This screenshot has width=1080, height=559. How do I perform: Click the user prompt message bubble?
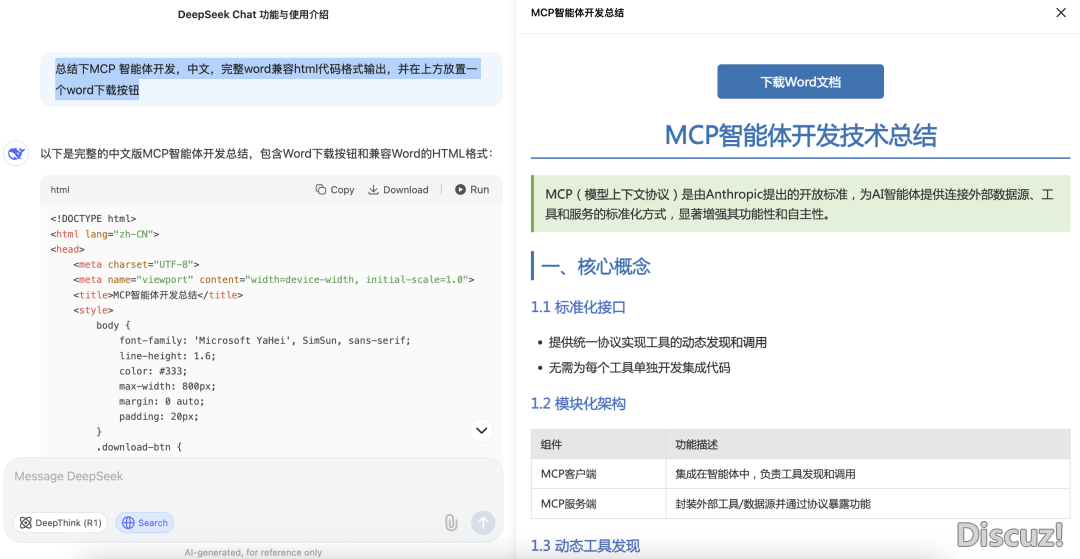(x=271, y=79)
